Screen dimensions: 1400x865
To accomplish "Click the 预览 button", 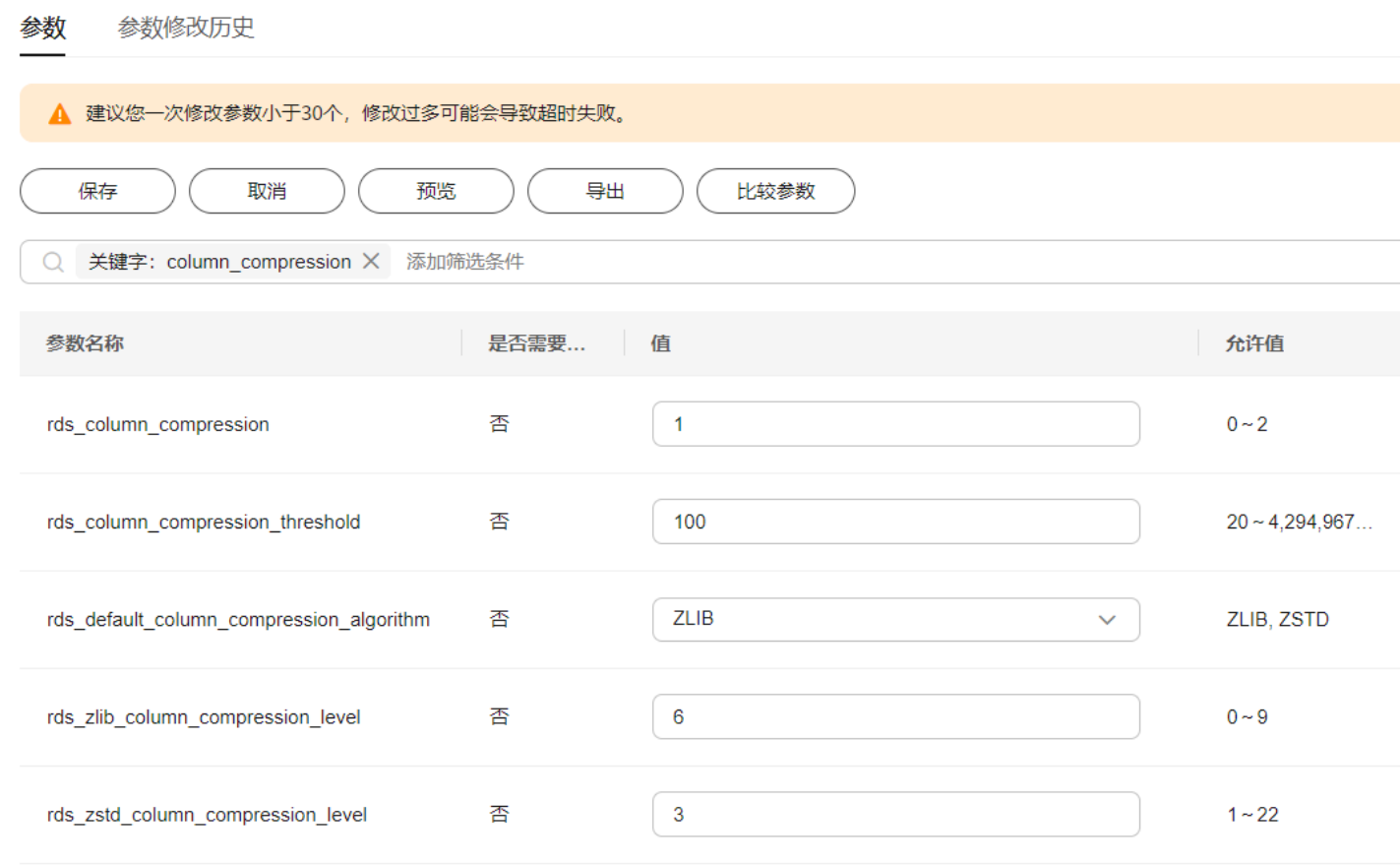I will tap(436, 191).
